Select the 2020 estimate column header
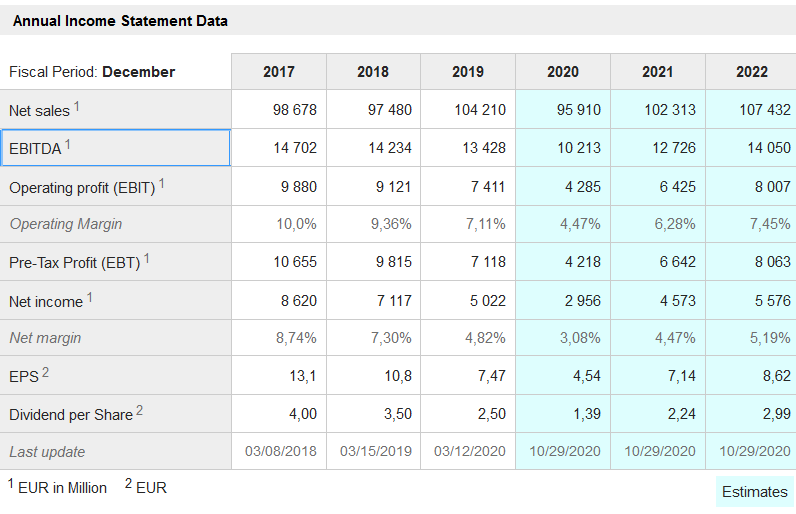The image size is (796, 514). 562,71
